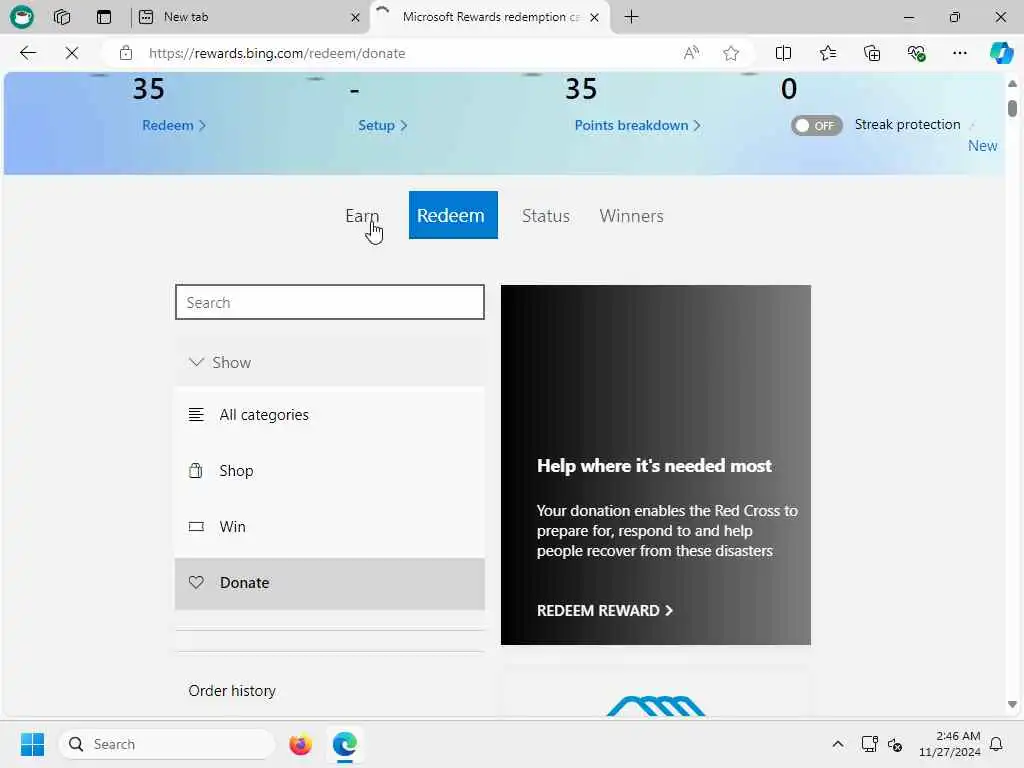Switch to the New tab tab

tap(249, 17)
